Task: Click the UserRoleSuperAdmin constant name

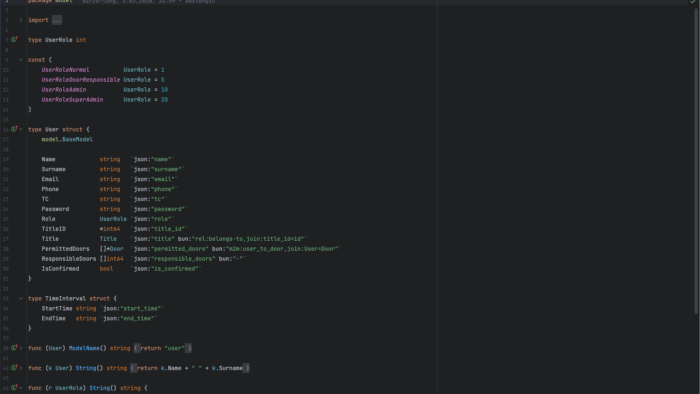Action: point(72,100)
